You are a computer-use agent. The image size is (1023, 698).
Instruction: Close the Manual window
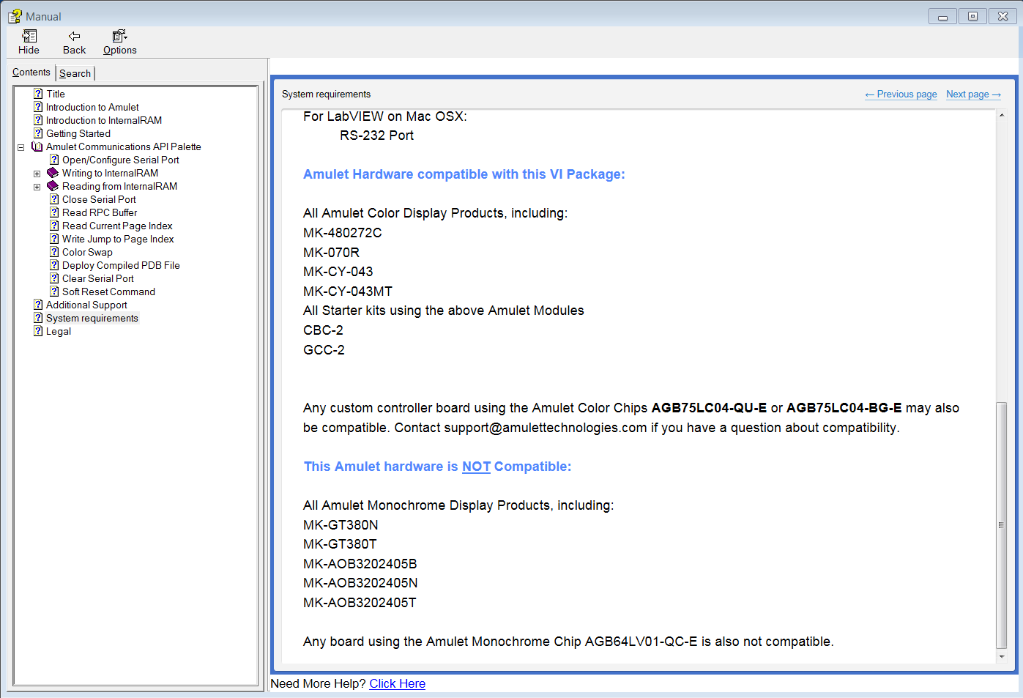(1003, 16)
